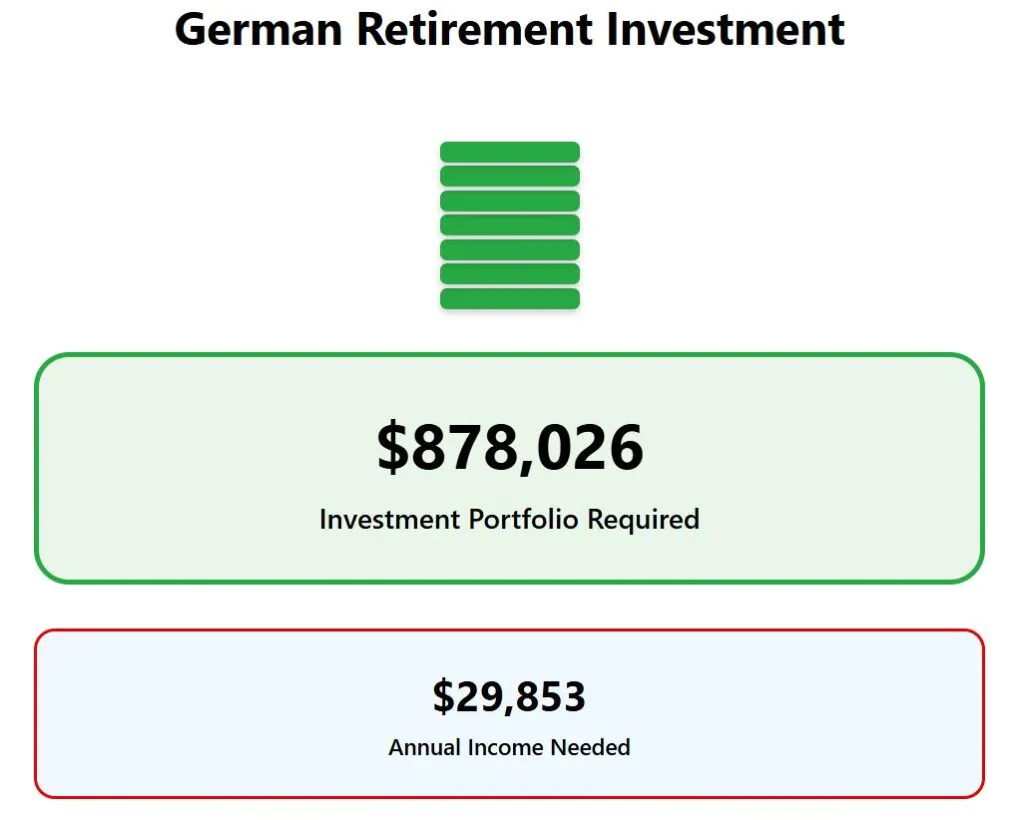
Task: Click the fifth bar from top in green stack
Action: tap(510, 250)
